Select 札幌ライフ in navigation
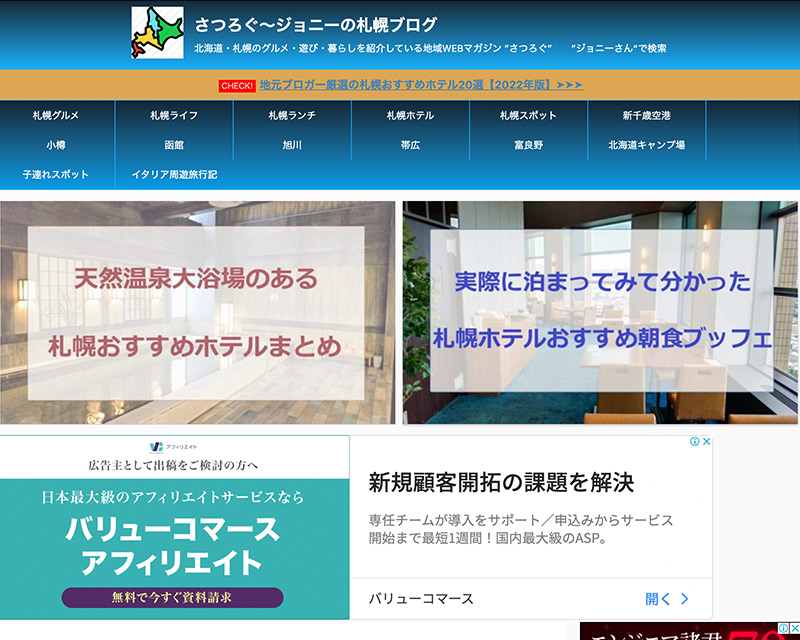 [174, 116]
